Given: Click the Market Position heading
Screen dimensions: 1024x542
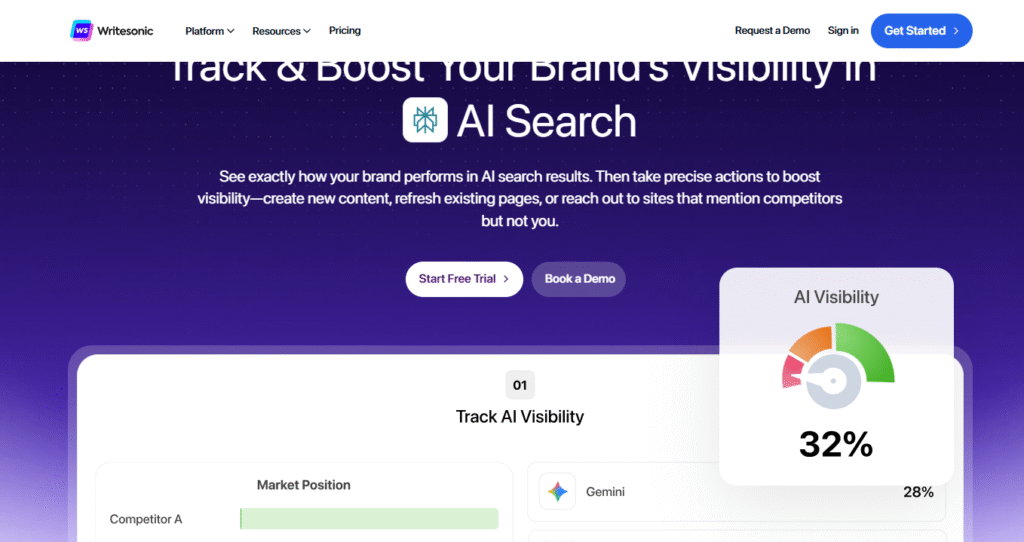Looking at the screenshot, I should tap(303, 485).
